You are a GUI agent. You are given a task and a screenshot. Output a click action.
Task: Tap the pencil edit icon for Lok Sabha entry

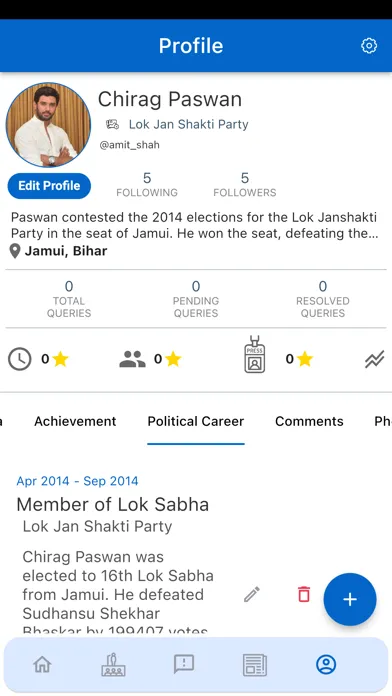[x=252, y=594]
